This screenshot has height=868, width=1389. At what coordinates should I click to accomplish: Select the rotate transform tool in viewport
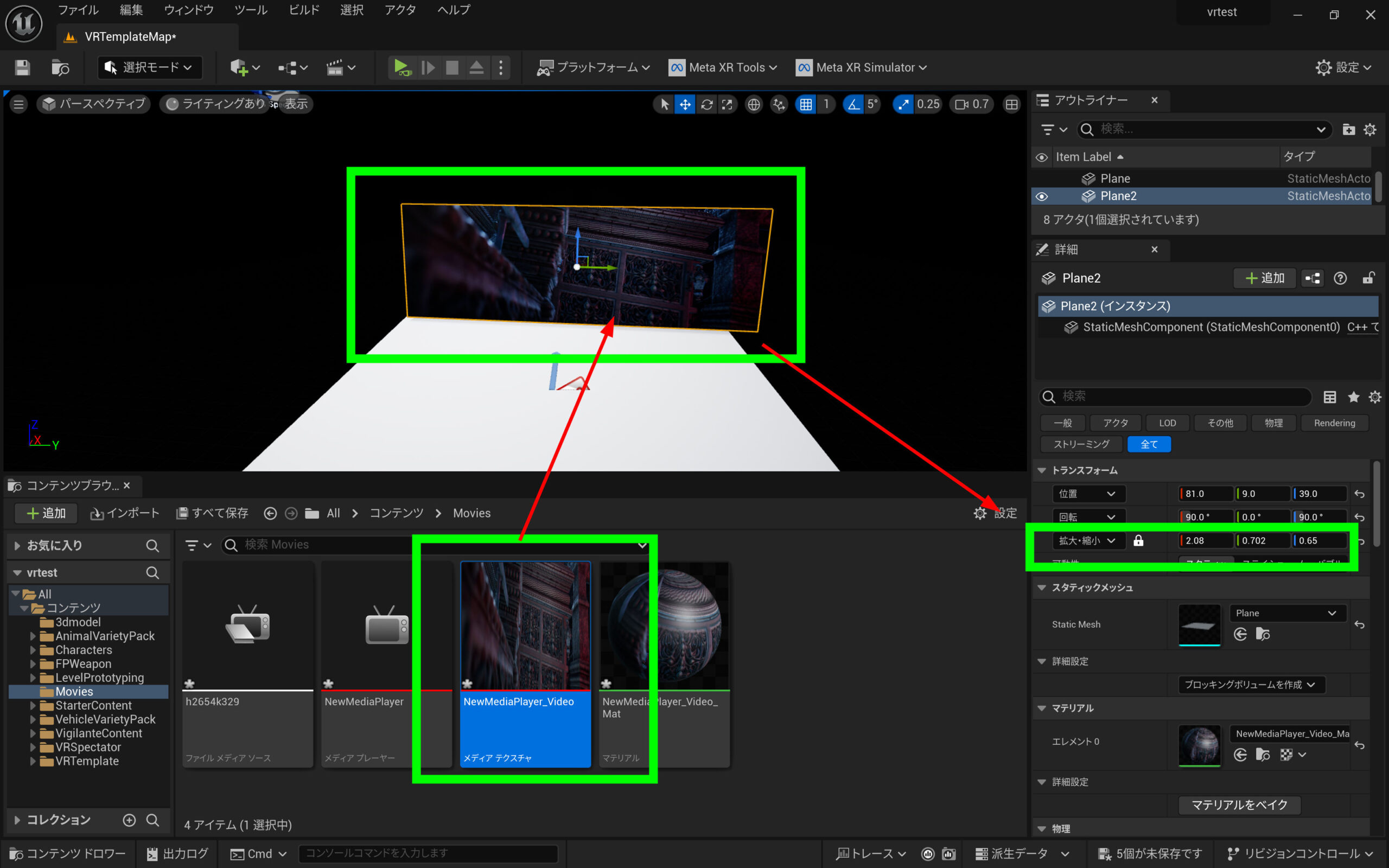pyautogui.click(x=706, y=104)
